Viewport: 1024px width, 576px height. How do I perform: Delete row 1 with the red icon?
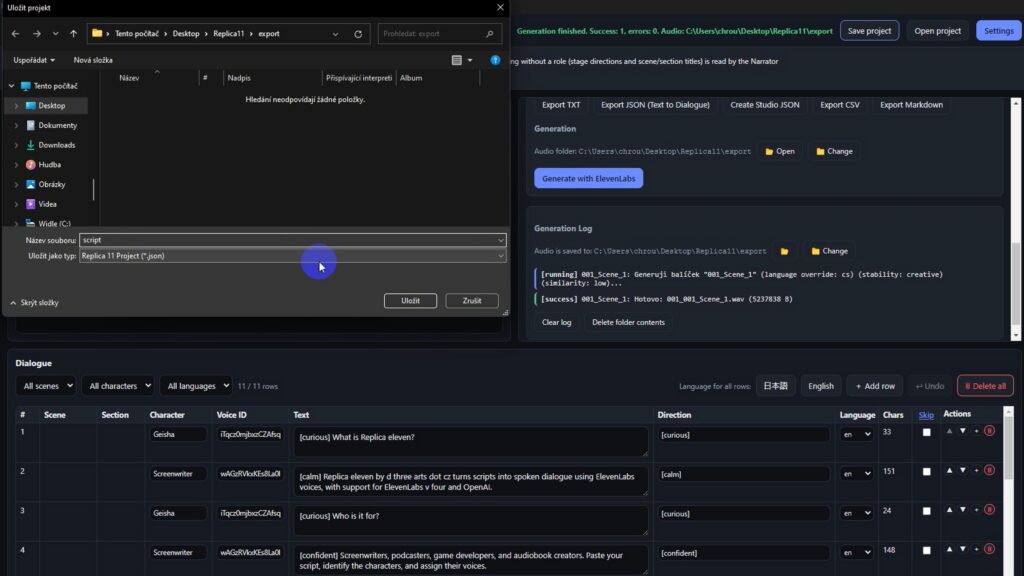tap(989, 431)
